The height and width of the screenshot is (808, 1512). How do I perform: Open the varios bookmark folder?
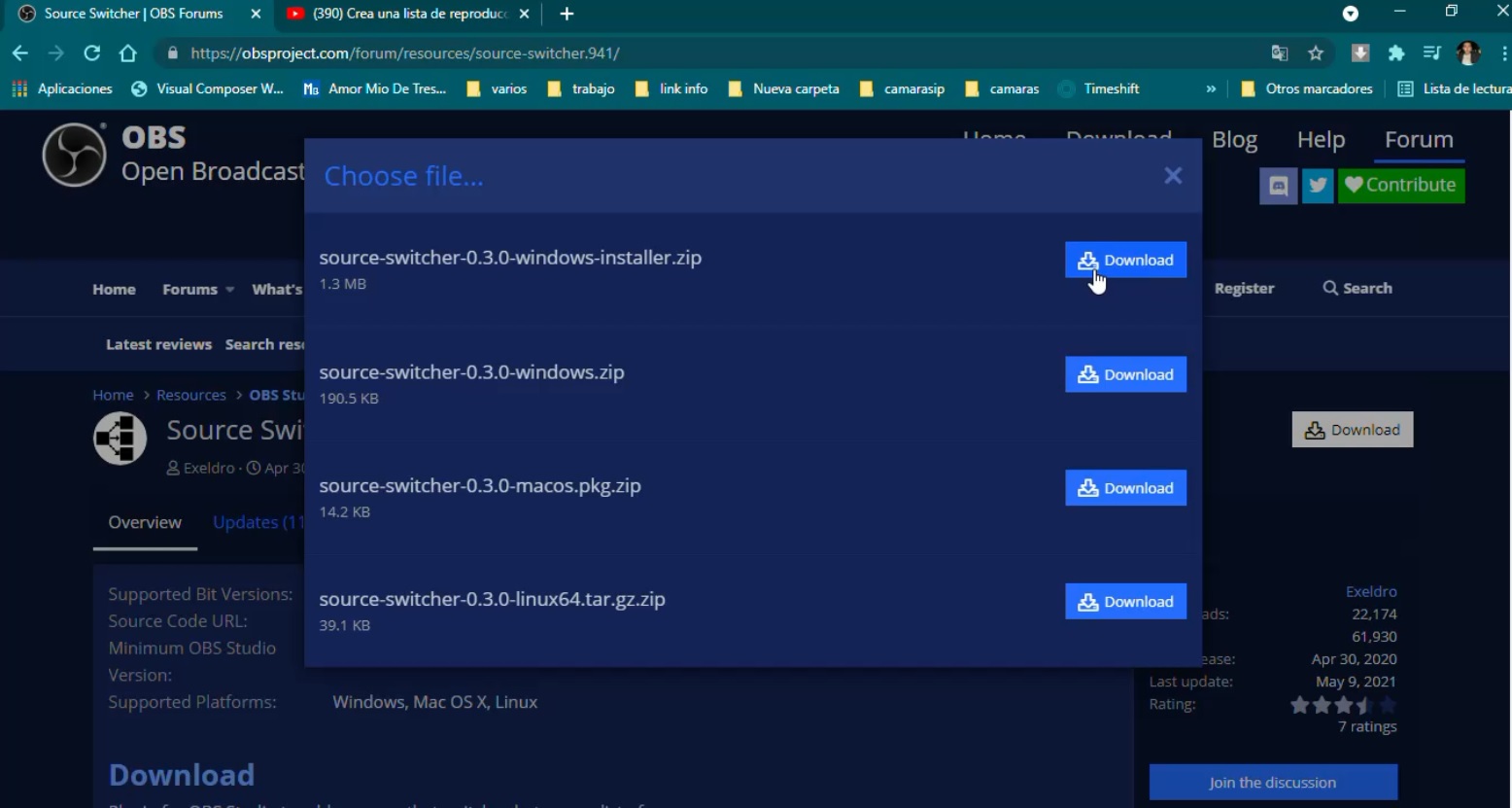497,88
